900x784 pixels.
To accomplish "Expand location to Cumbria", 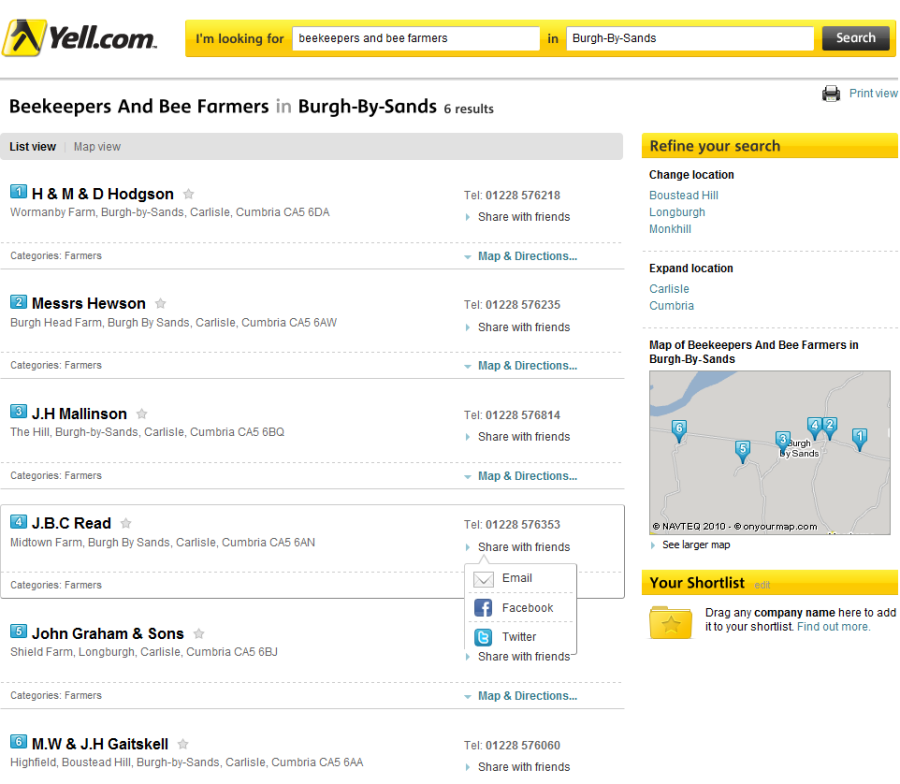I will click(672, 306).
